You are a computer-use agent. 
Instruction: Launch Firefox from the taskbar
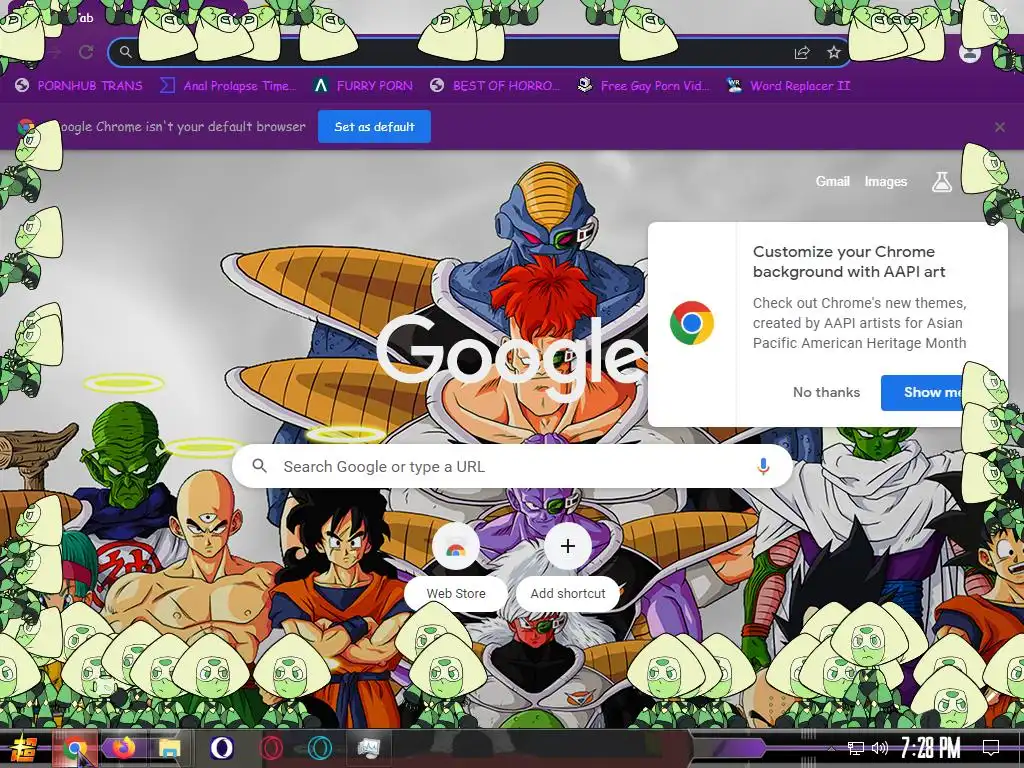(122, 748)
